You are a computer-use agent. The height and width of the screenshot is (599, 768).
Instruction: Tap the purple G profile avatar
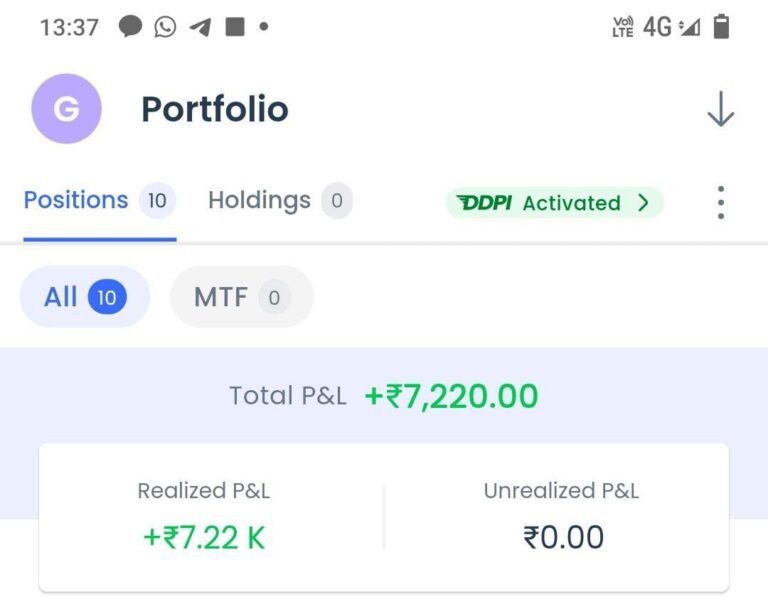[x=66, y=109]
